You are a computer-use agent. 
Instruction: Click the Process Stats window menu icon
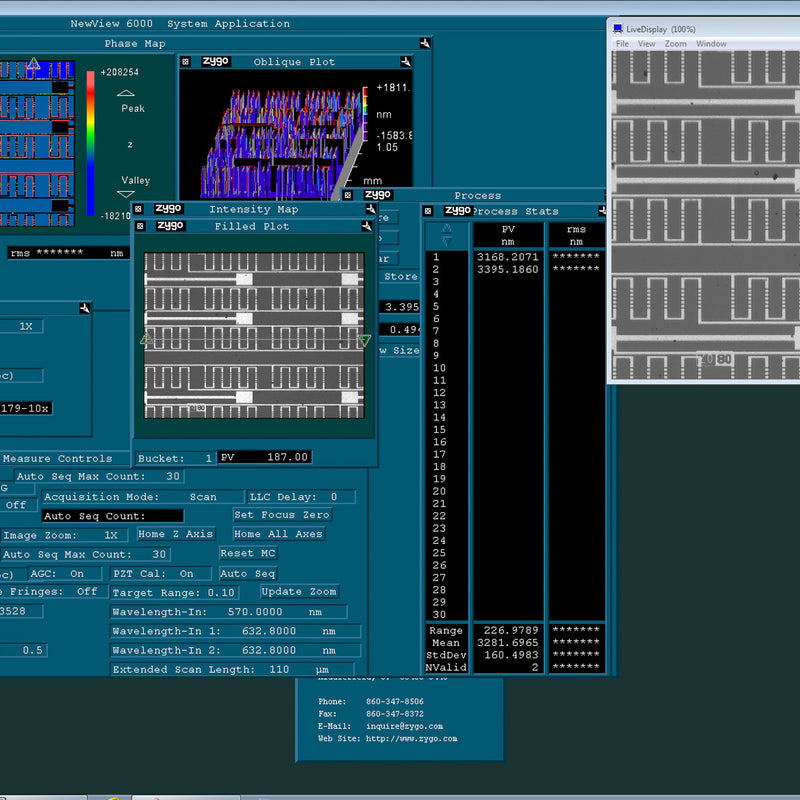click(x=428, y=211)
